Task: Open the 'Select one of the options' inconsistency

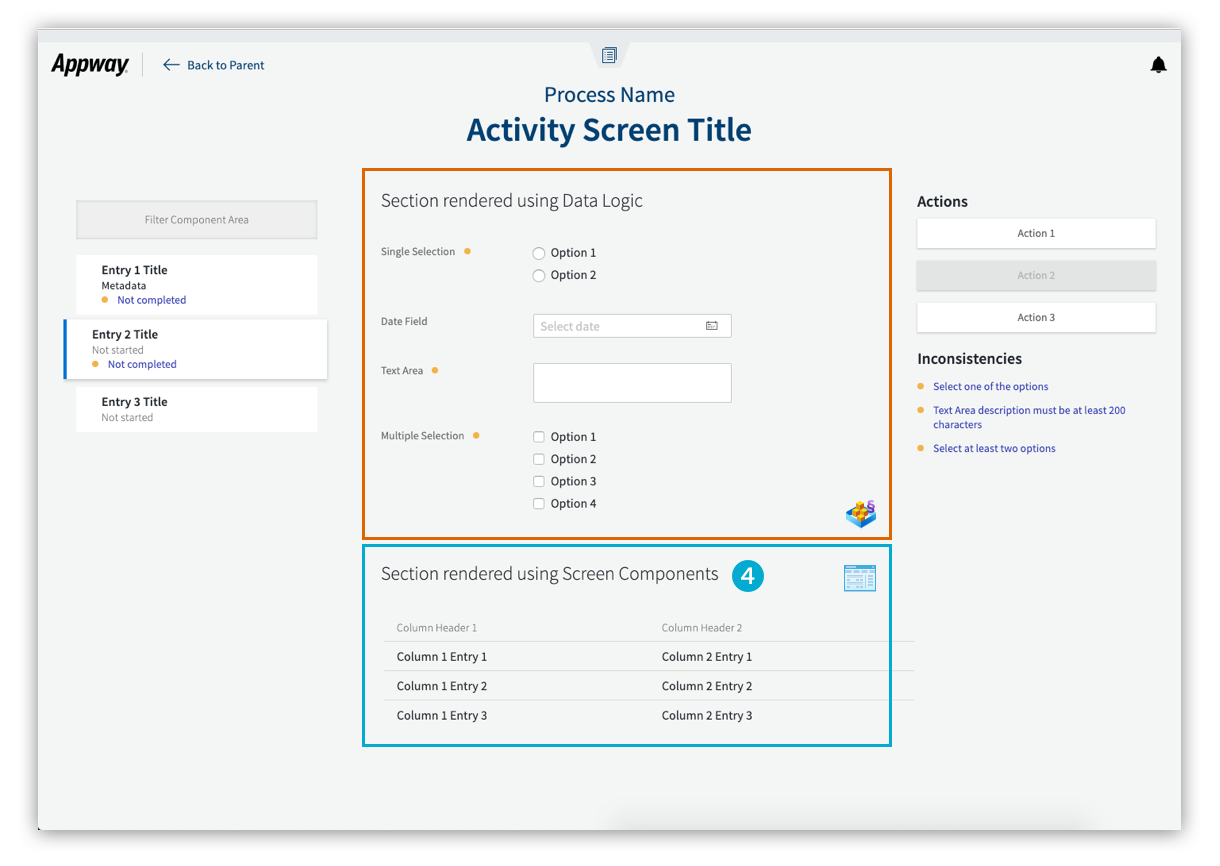Action: point(990,387)
